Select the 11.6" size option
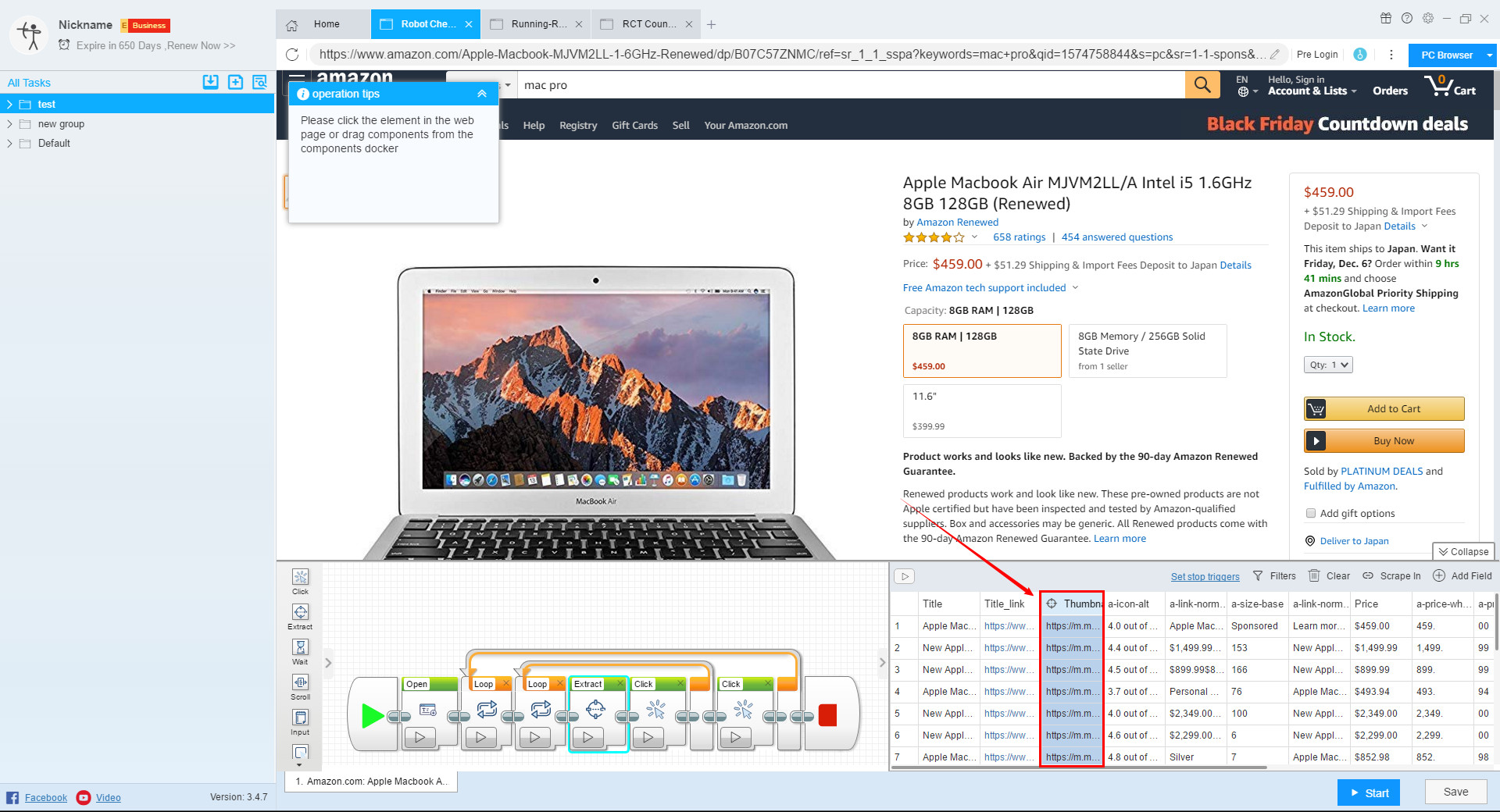Screen dimensions: 1500x812 click(x=981, y=411)
